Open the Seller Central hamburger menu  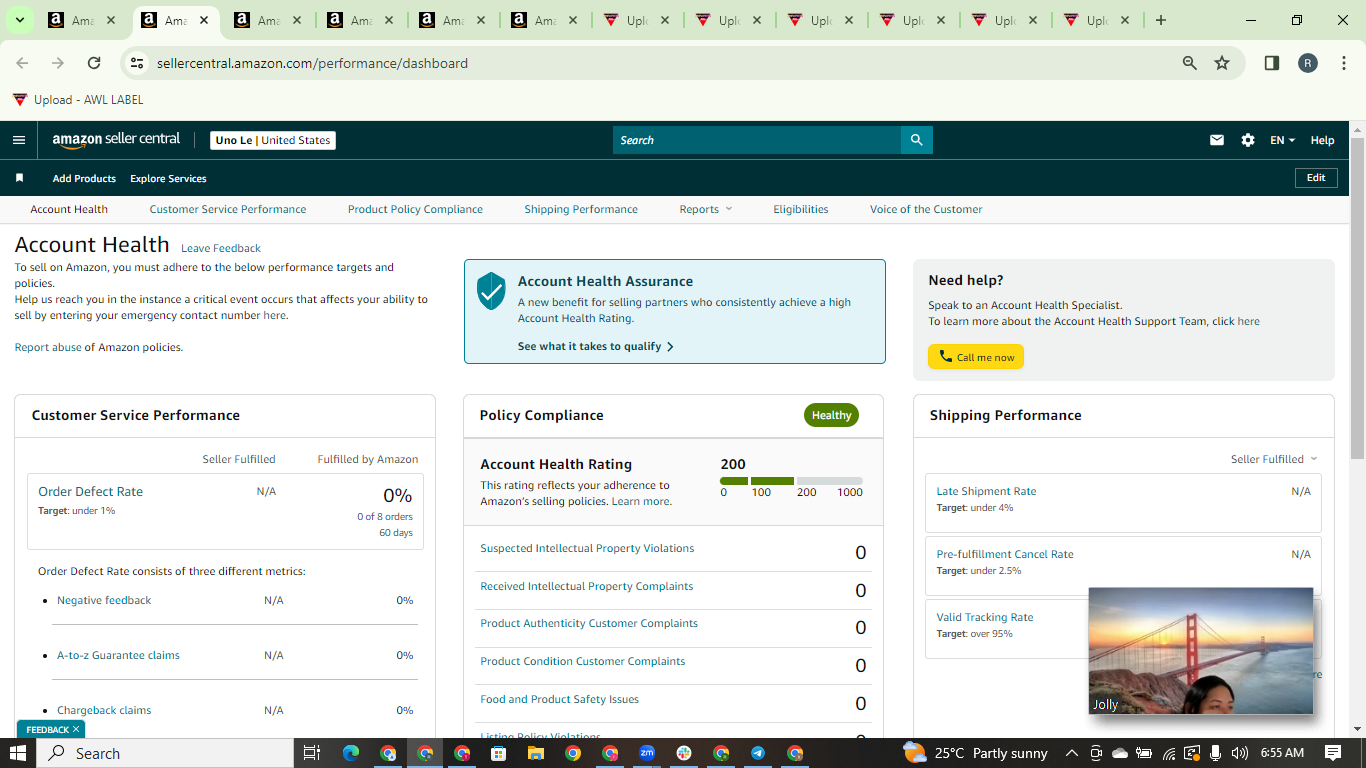(19, 140)
